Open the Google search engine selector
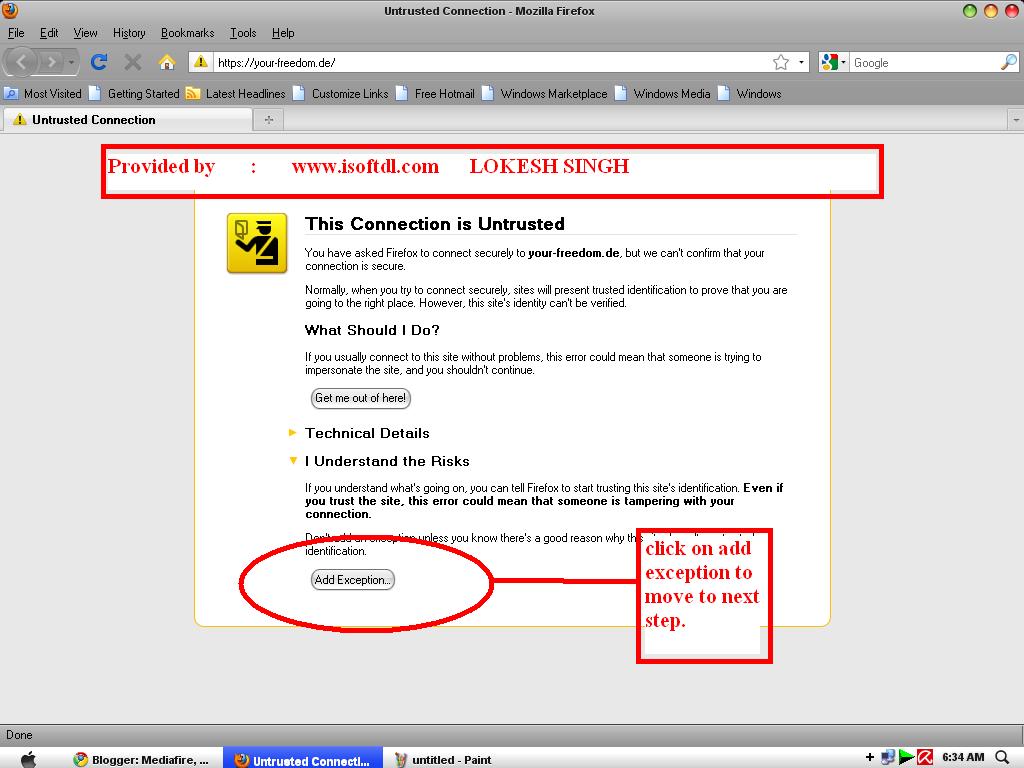 tap(833, 63)
